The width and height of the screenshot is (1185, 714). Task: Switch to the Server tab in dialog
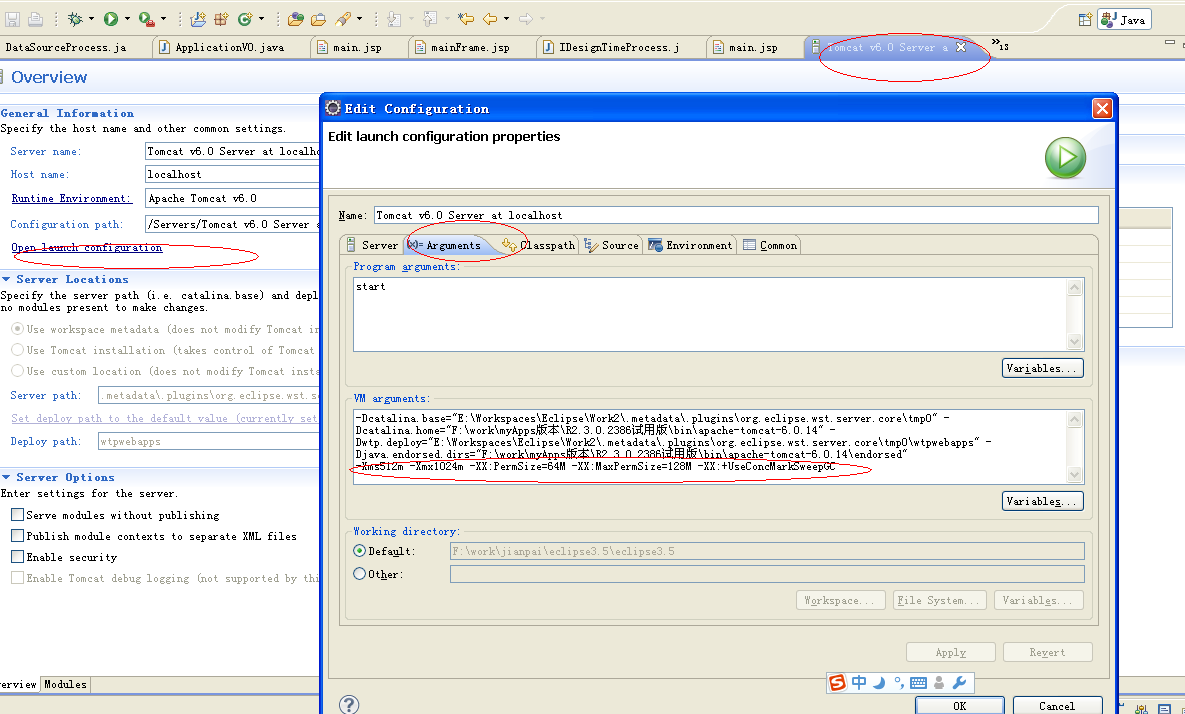pyautogui.click(x=371, y=245)
